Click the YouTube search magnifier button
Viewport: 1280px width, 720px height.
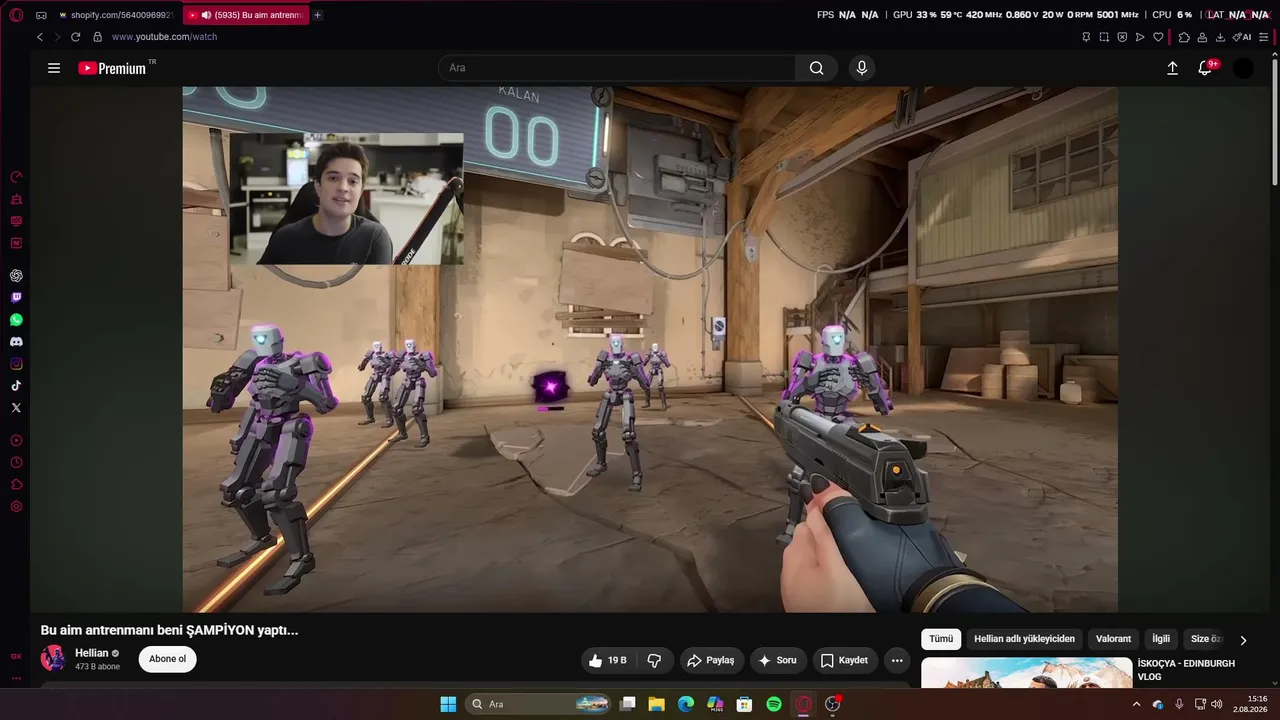tap(817, 68)
